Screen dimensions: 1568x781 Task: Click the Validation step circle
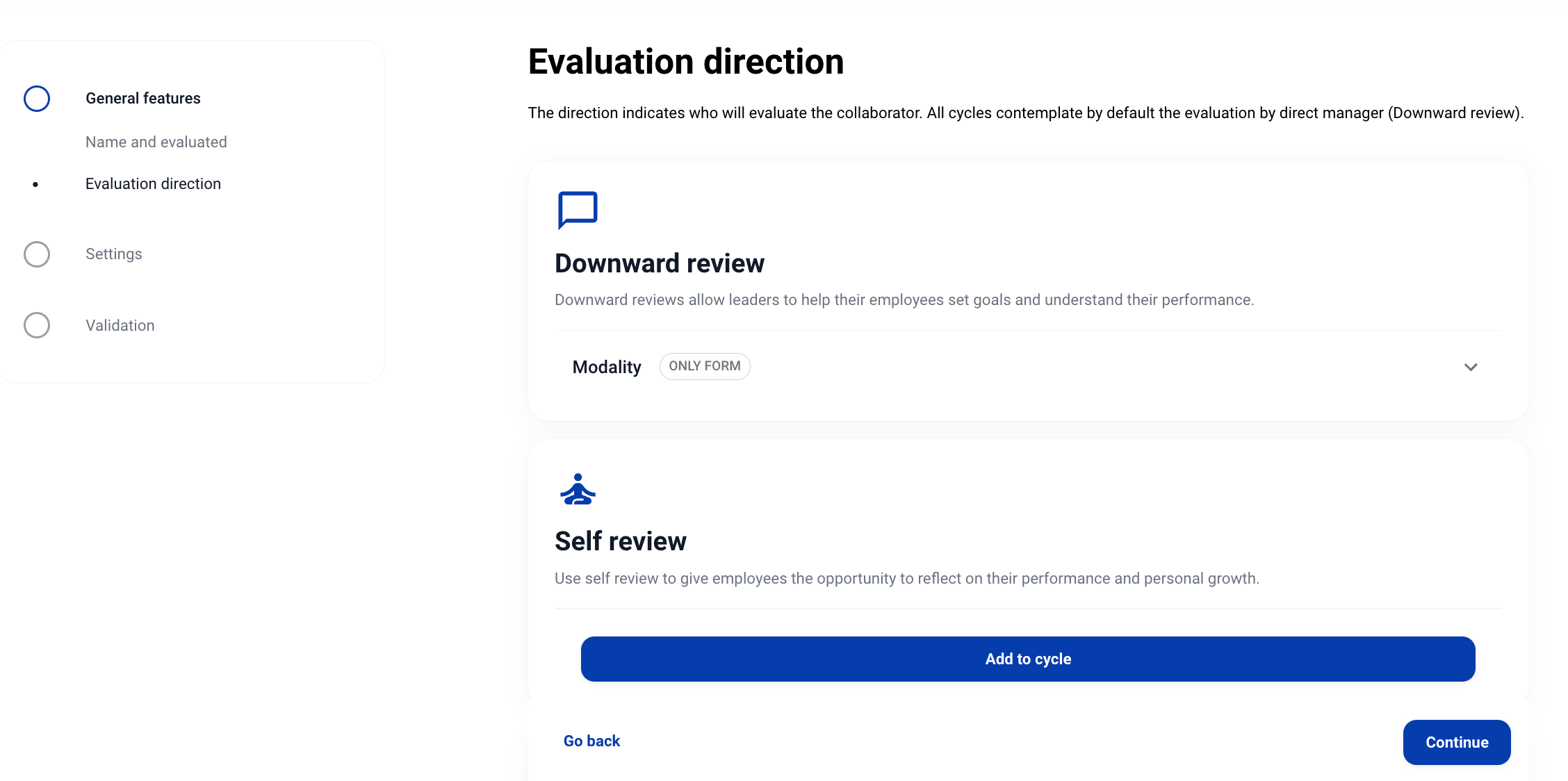(37, 325)
